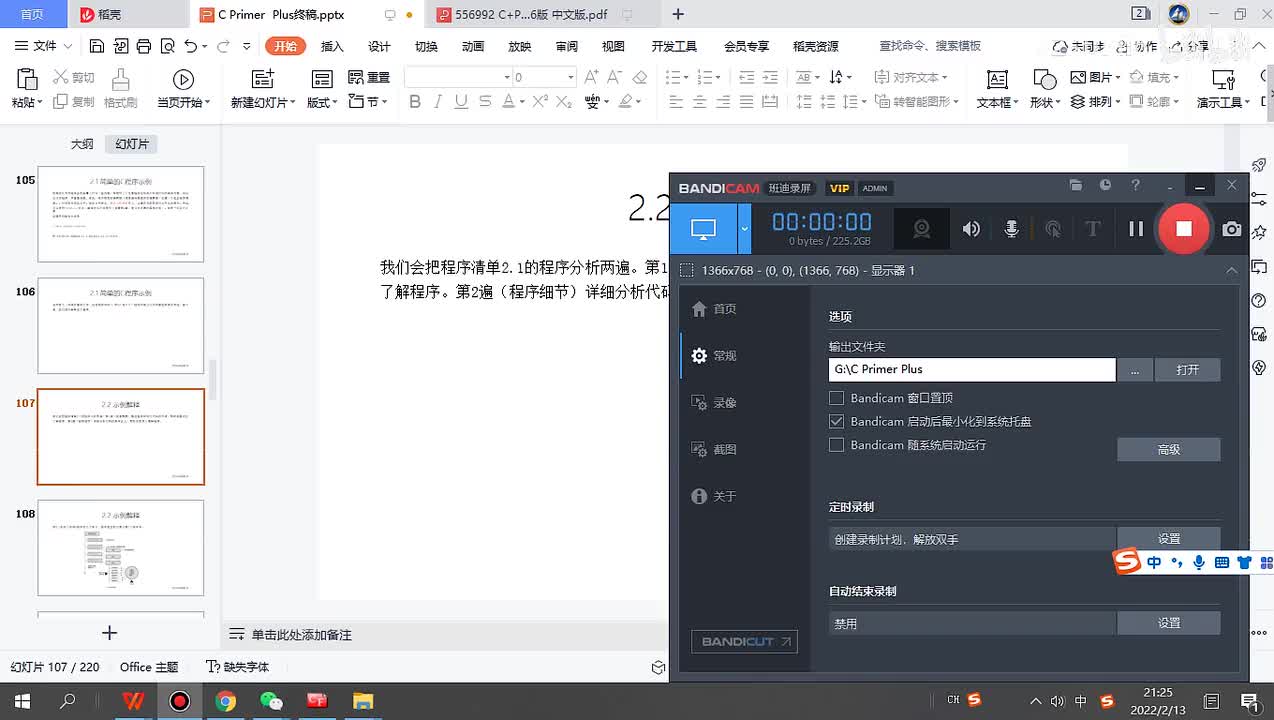Image resolution: width=1274 pixels, height=720 pixels.
Task: Open Bandicam output folder icon in title bar
Action: click(x=1076, y=185)
